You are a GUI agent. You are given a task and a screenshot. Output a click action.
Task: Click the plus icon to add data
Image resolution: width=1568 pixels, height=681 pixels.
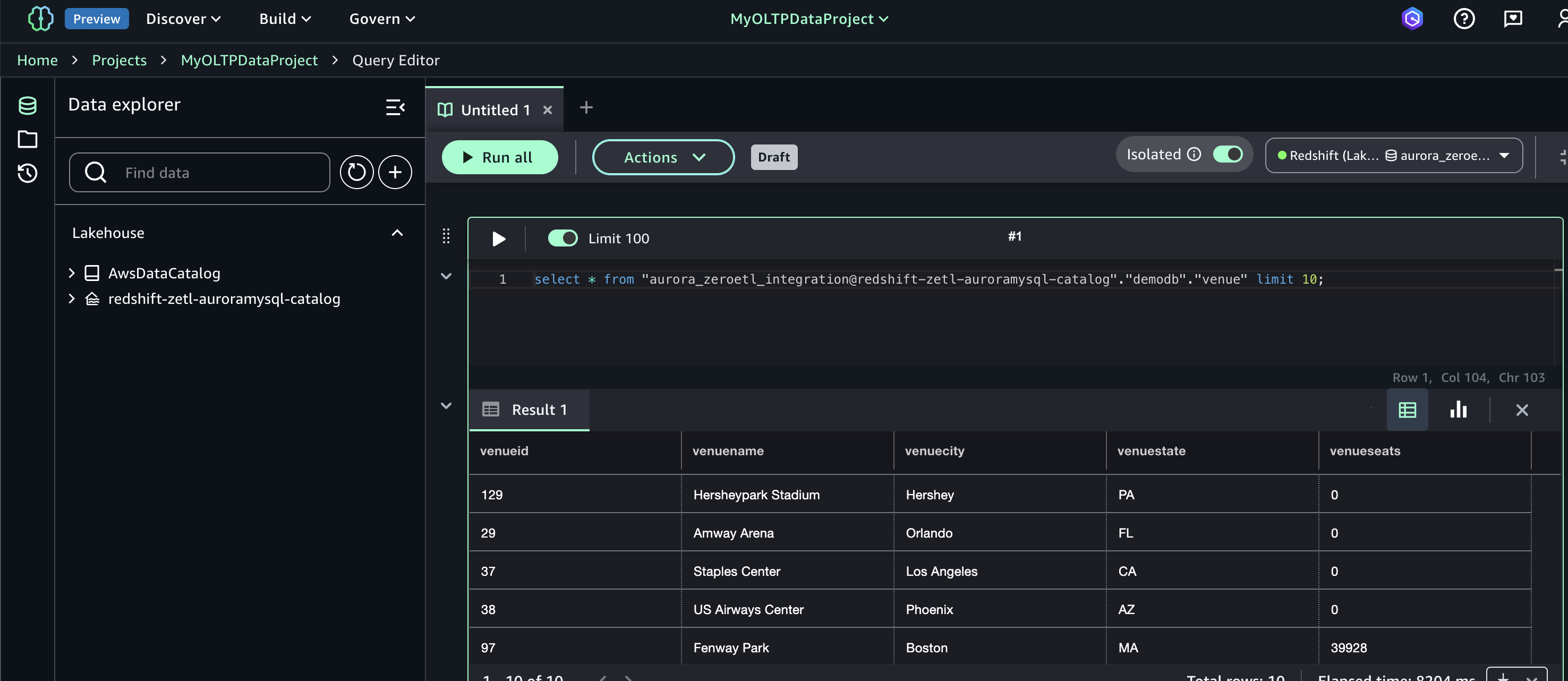click(x=395, y=172)
